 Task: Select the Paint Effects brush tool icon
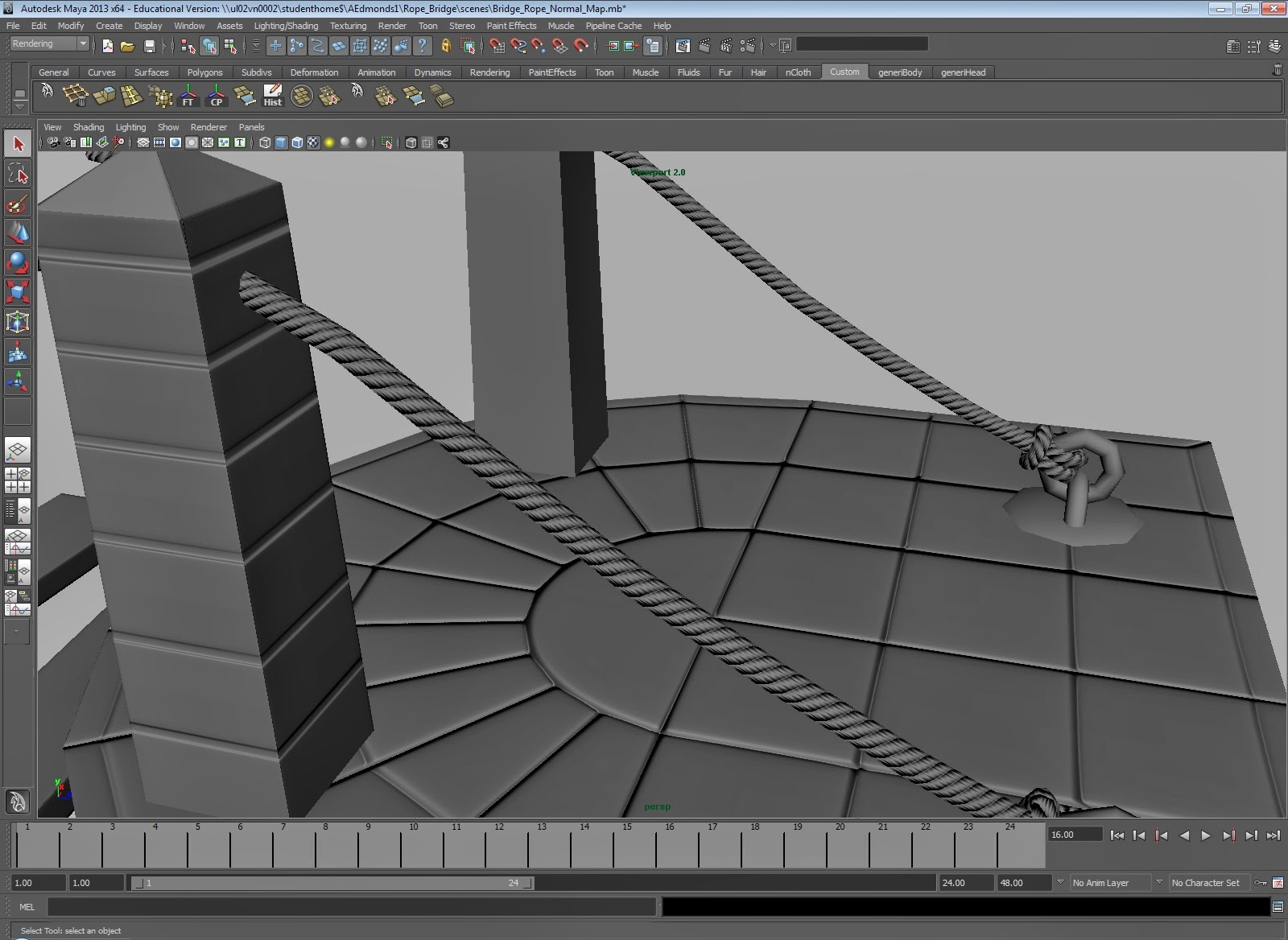pos(18,204)
